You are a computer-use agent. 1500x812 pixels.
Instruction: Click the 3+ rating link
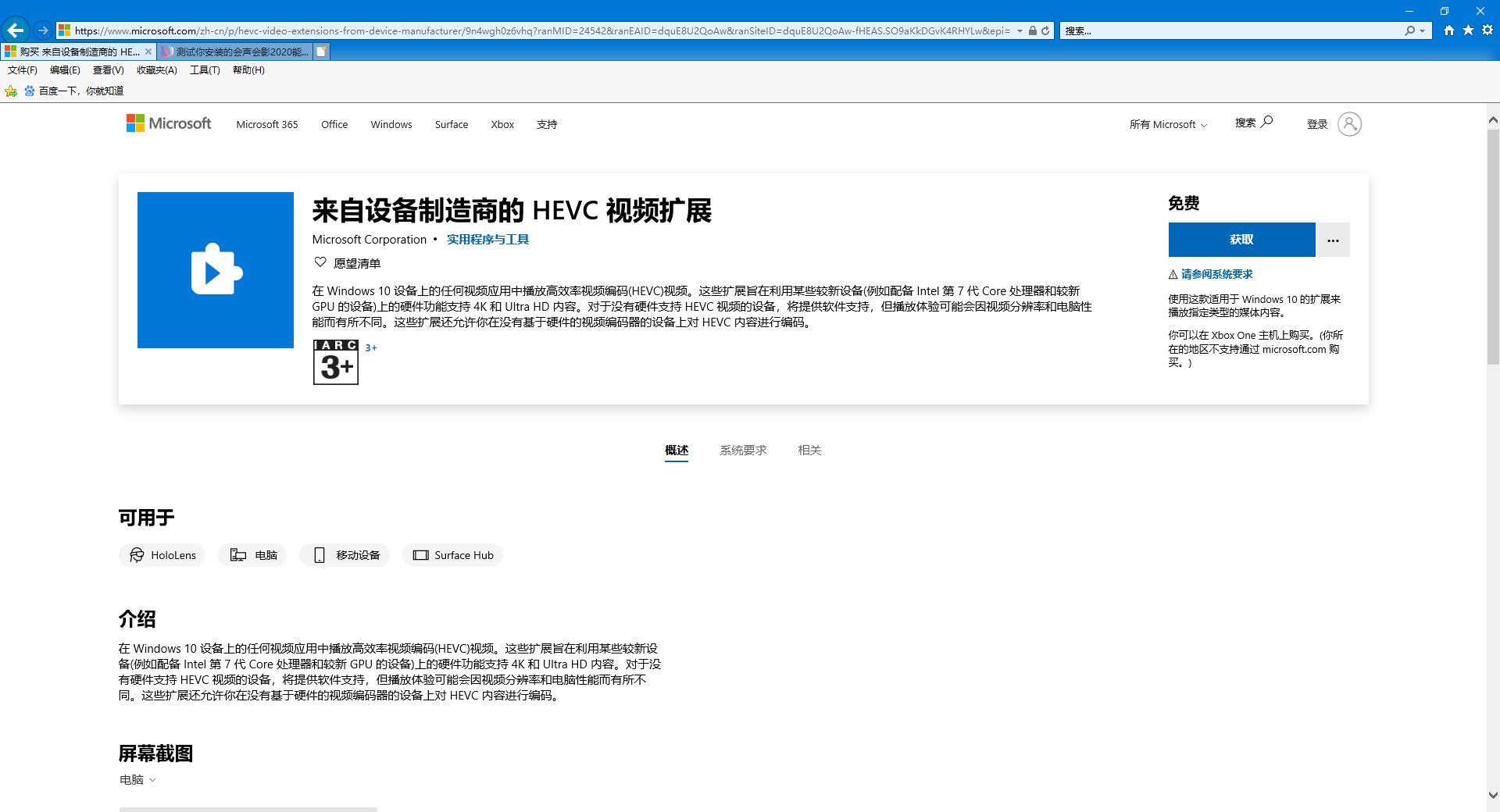371,348
